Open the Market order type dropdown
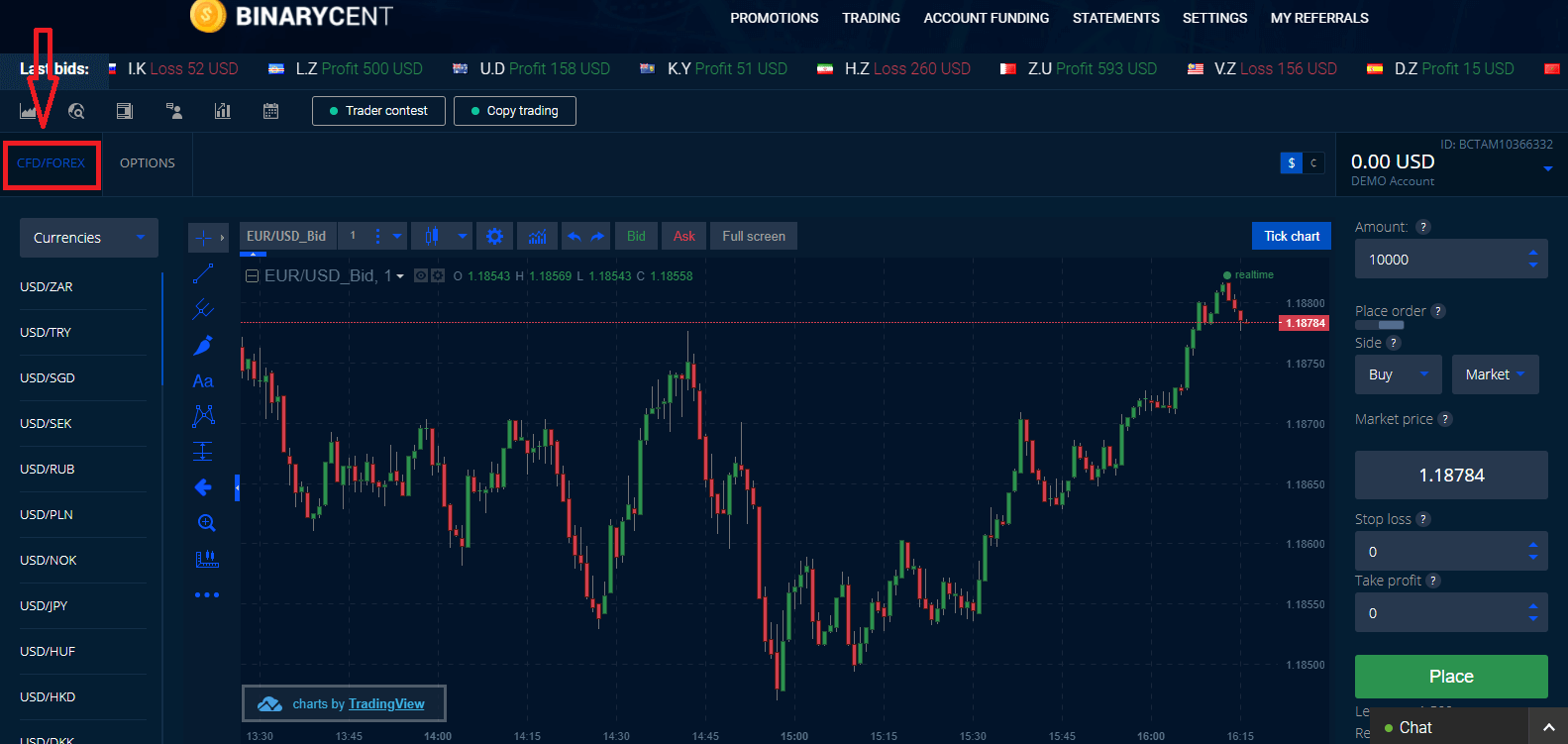The image size is (1568, 744). click(x=1496, y=374)
